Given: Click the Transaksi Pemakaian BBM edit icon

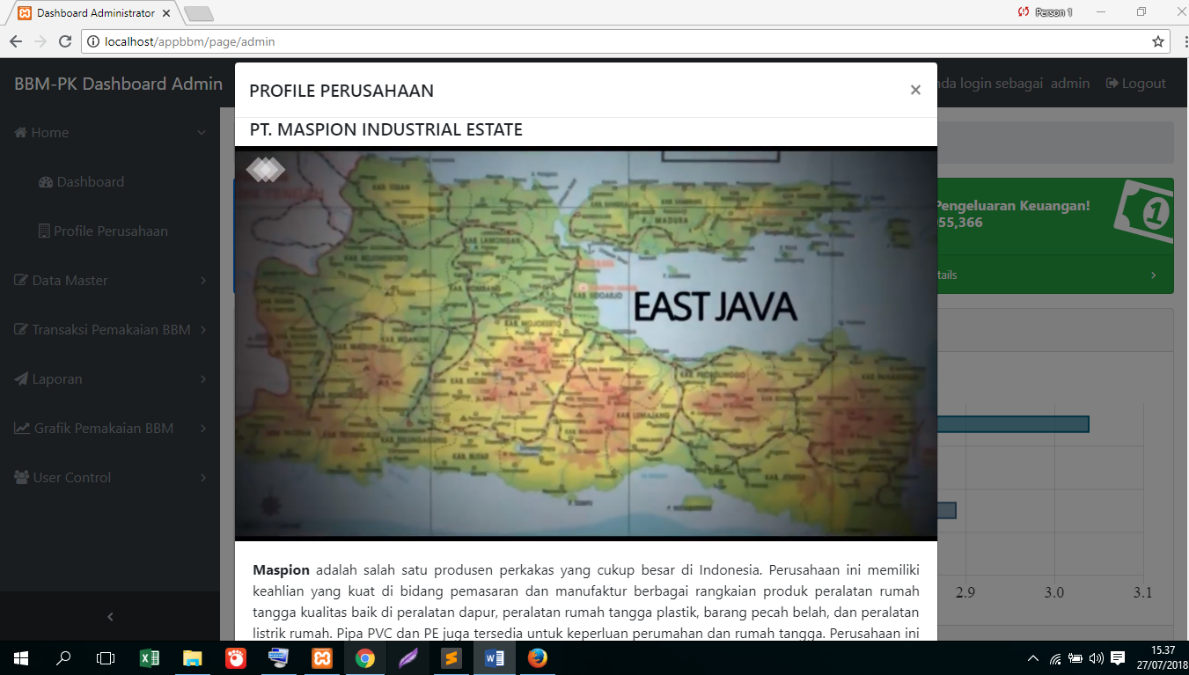Looking at the screenshot, I should click(x=20, y=329).
